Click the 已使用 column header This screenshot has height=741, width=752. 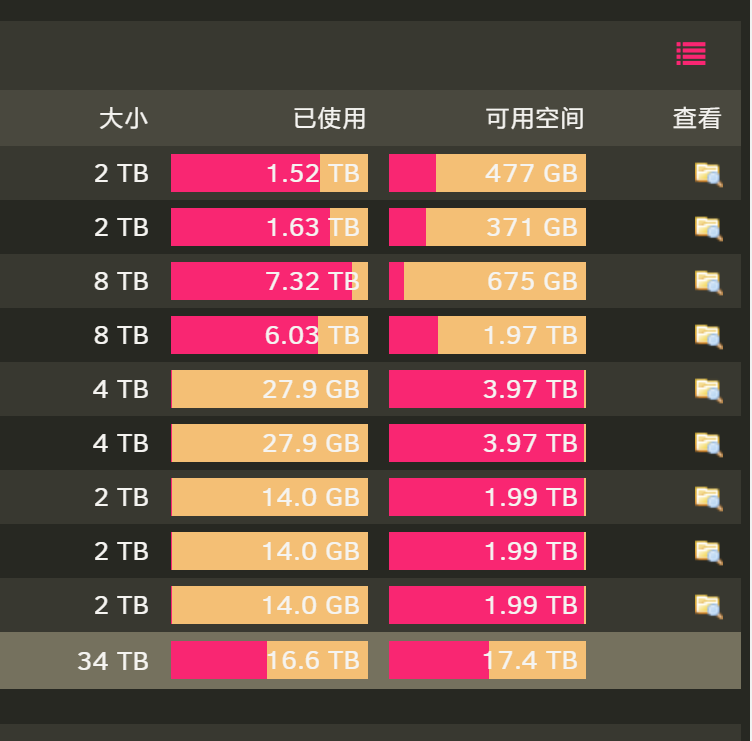pyautogui.click(x=329, y=118)
